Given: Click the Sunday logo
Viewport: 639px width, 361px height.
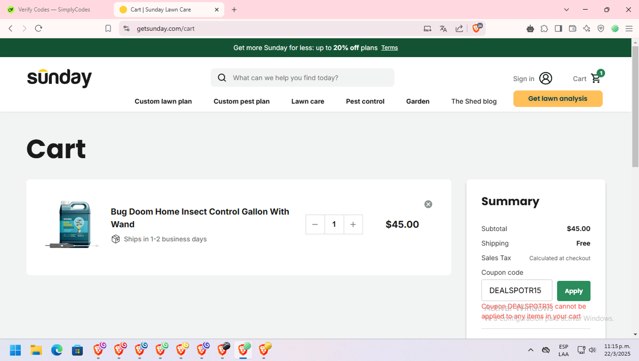Looking at the screenshot, I should (59, 77).
